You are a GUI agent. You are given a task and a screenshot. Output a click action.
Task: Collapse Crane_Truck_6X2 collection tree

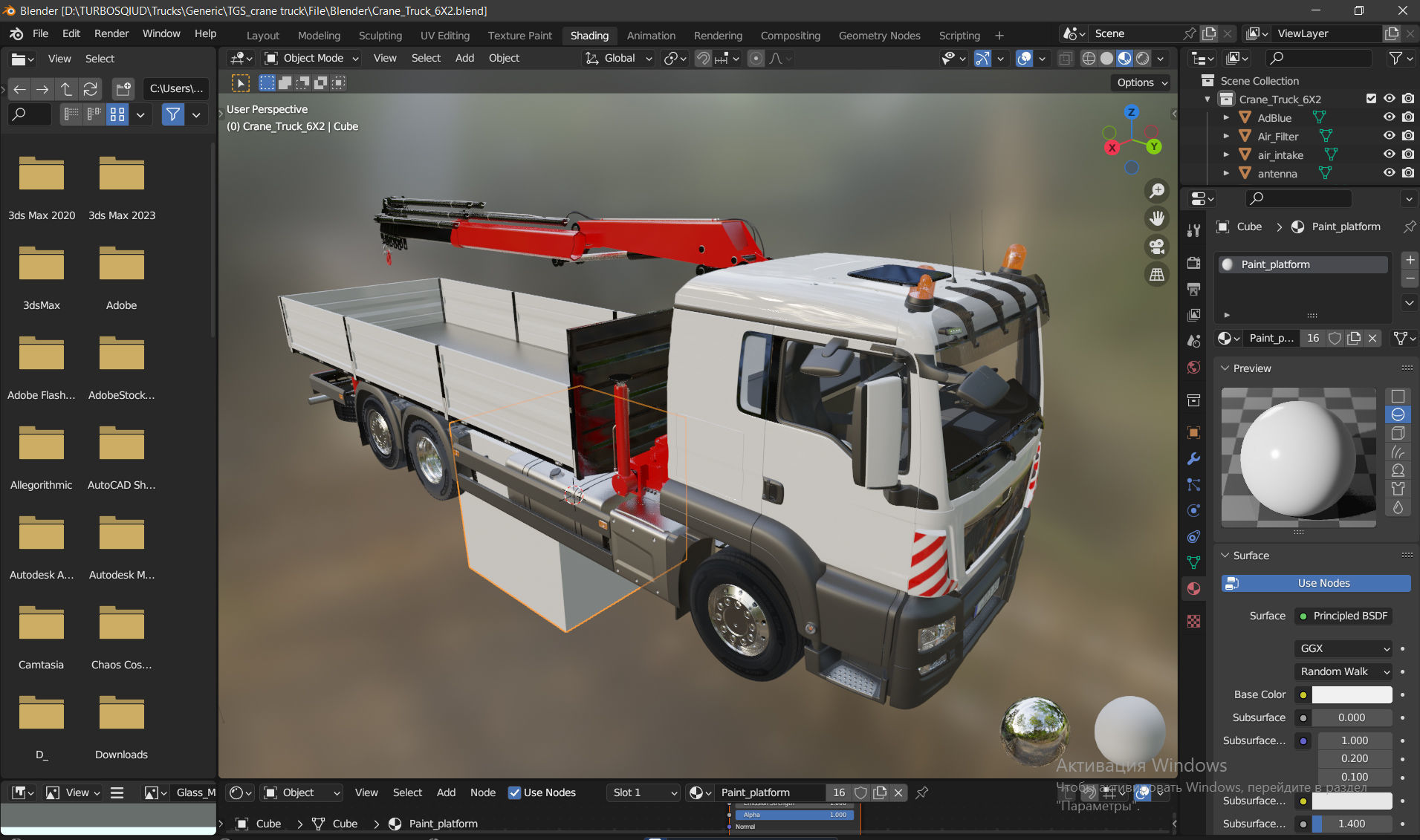click(x=1207, y=99)
